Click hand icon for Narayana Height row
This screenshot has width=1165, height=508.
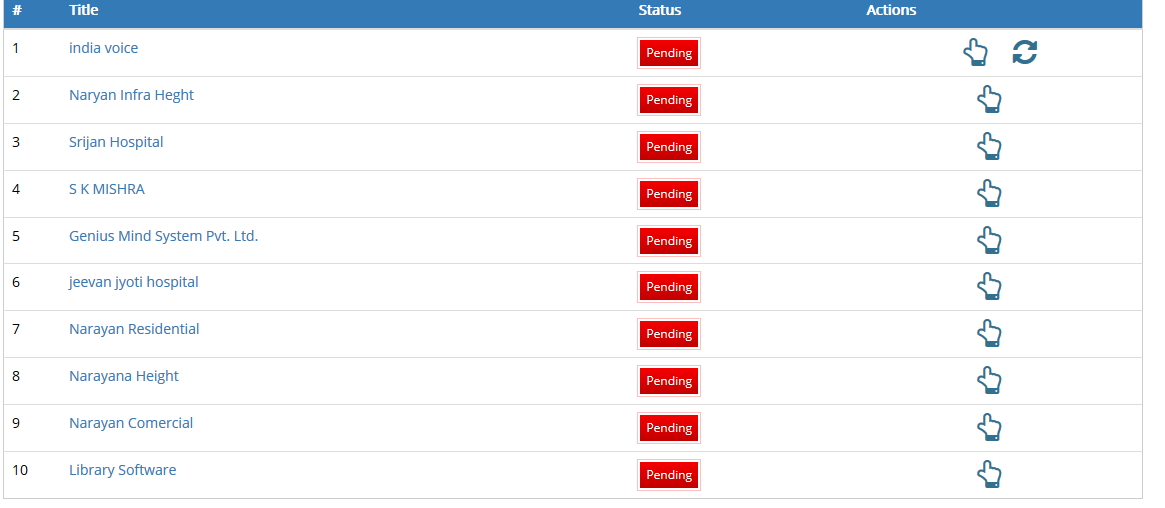(989, 380)
